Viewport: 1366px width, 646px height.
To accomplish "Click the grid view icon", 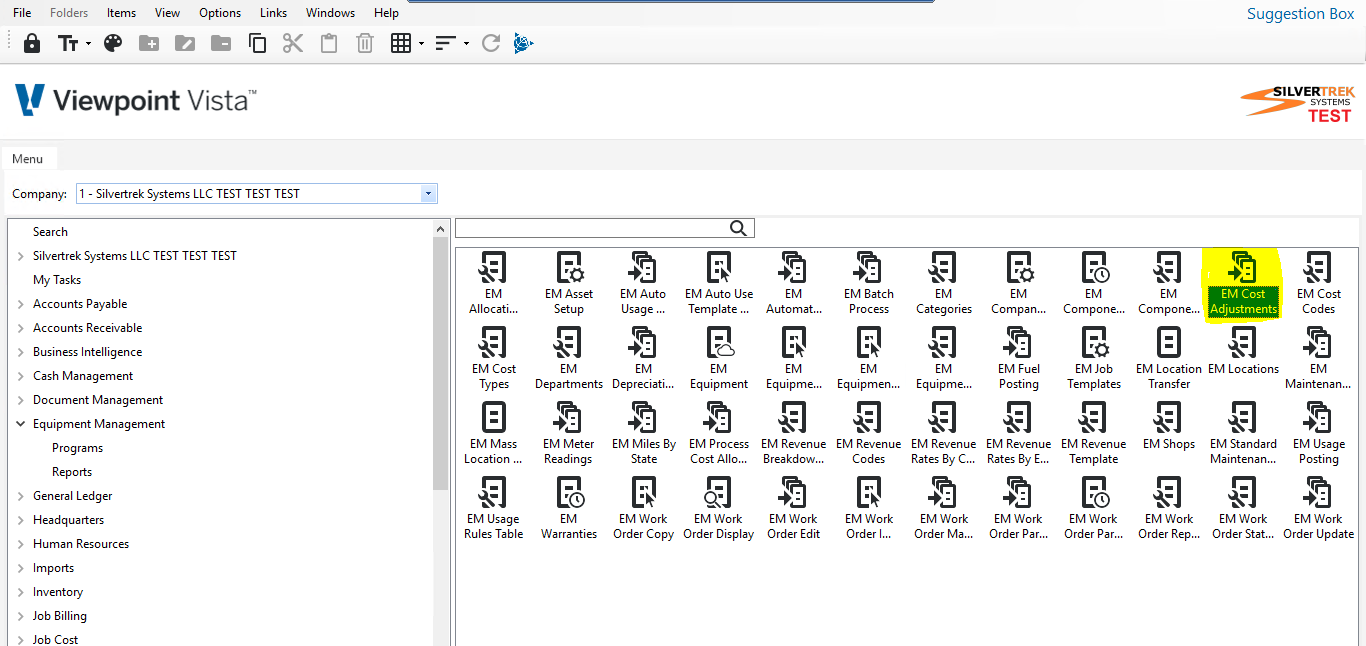I will [x=401, y=43].
